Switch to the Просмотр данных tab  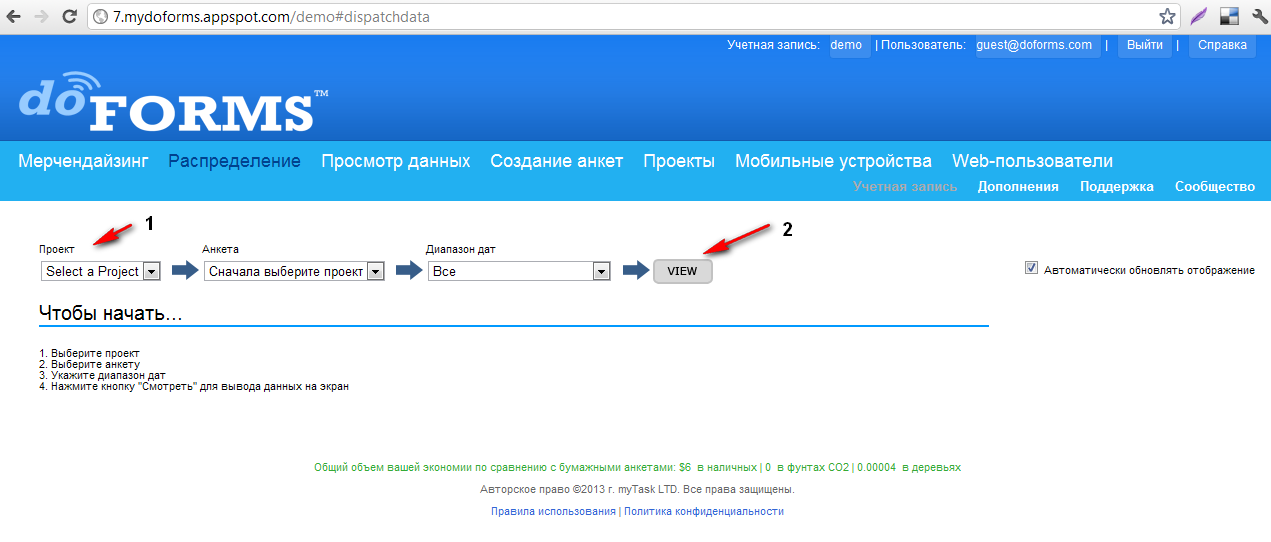pyautogui.click(x=395, y=161)
